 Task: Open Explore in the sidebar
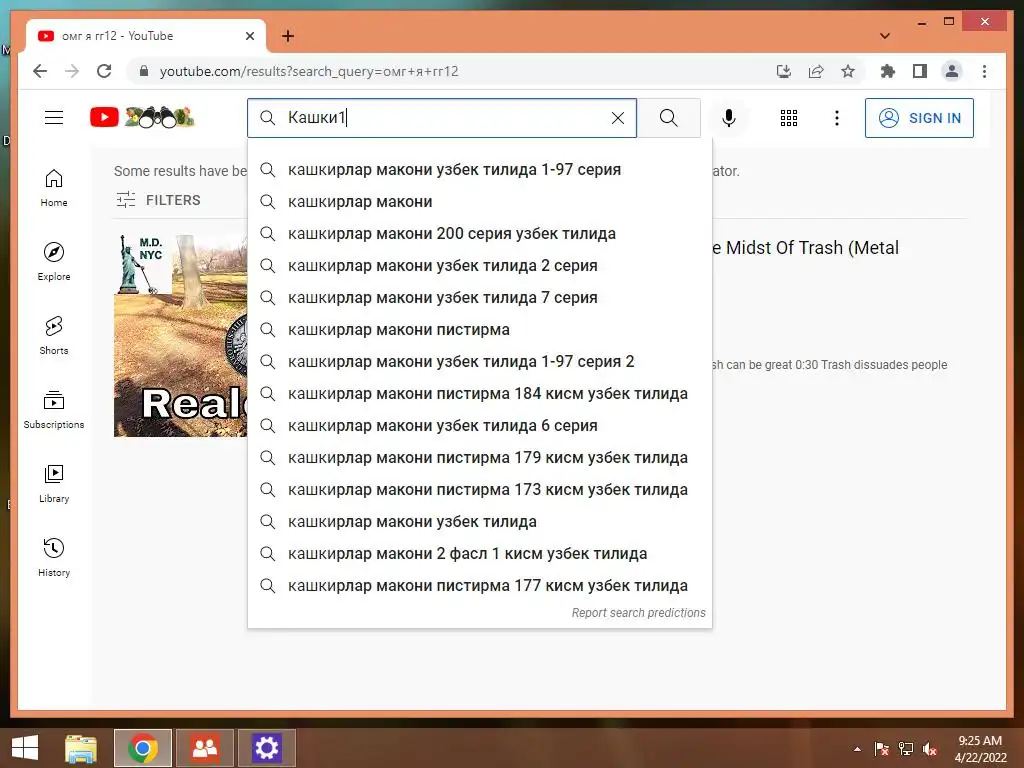[x=54, y=262]
